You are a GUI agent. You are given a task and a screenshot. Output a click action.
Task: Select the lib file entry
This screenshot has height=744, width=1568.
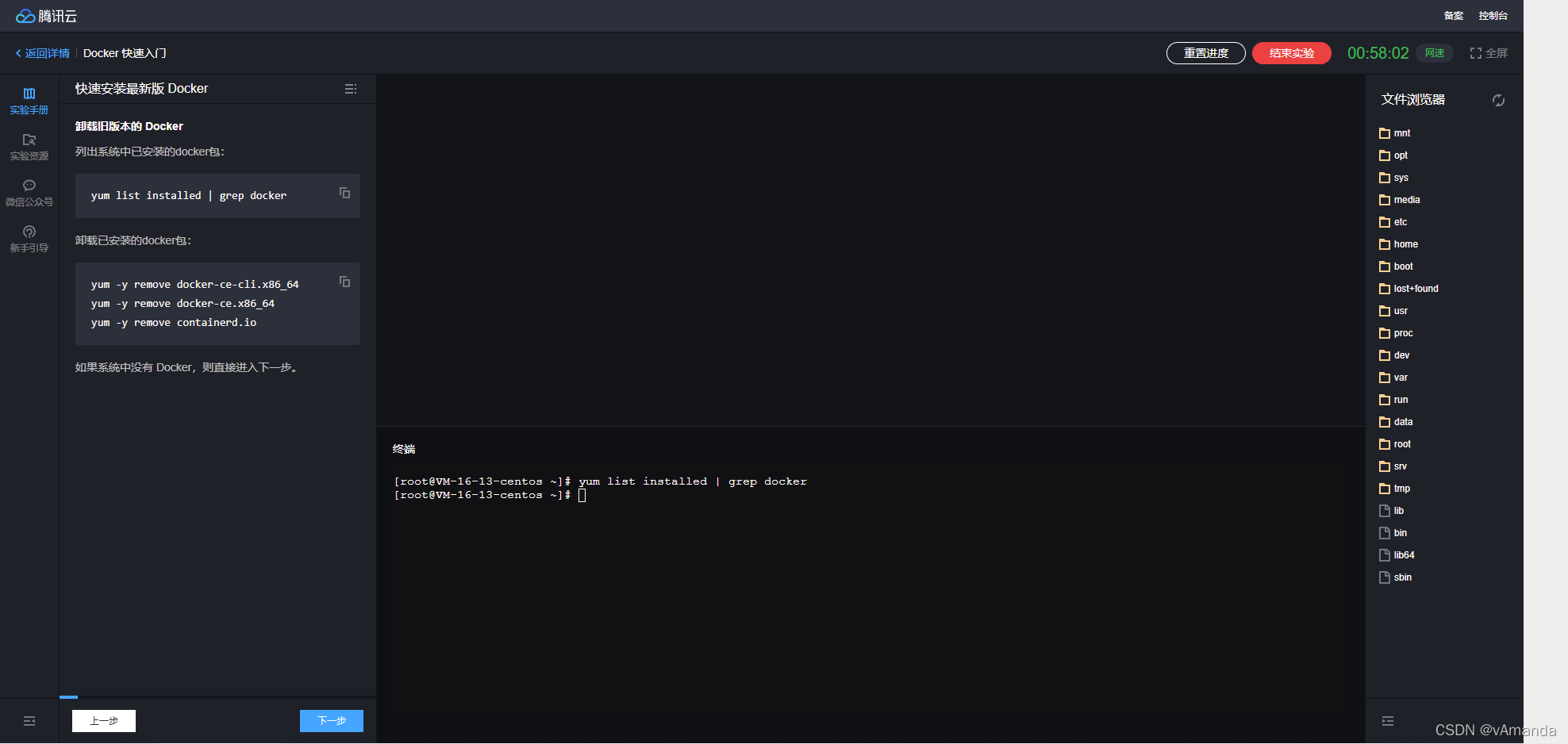click(1392, 511)
